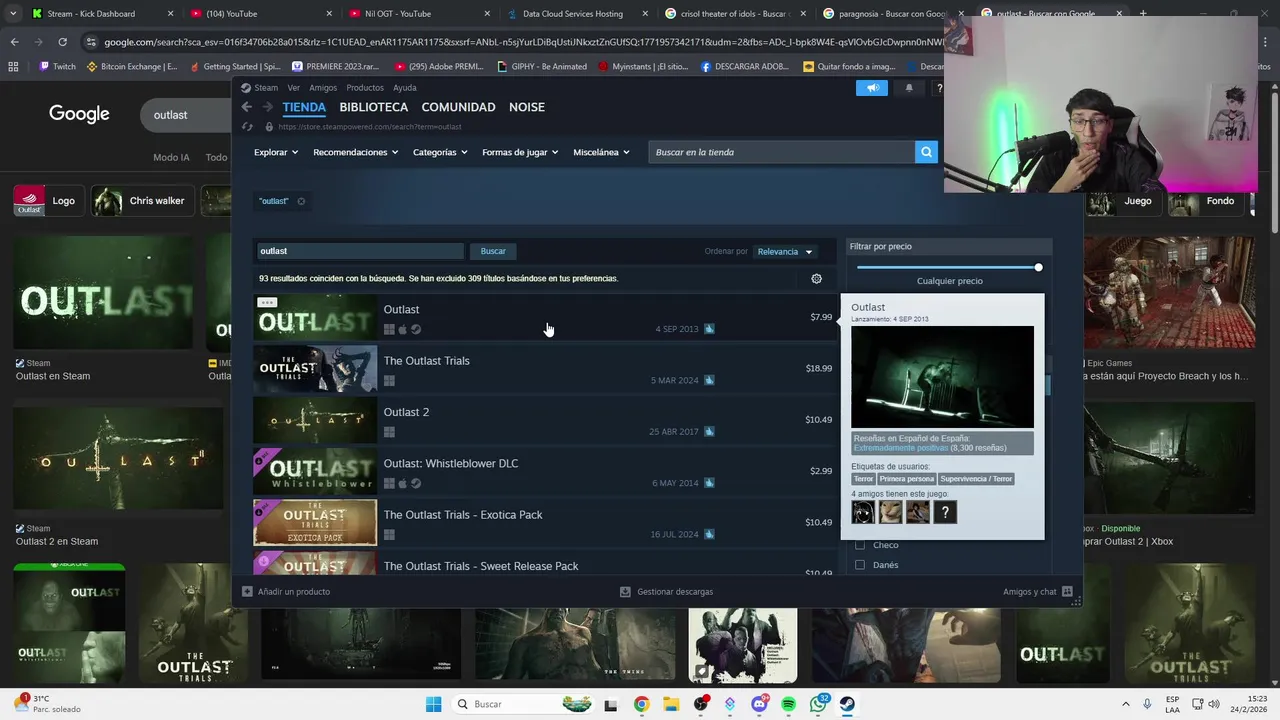Open the NOISE profile tab
Viewport: 1280px width, 720px height.
click(x=527, y=107)
